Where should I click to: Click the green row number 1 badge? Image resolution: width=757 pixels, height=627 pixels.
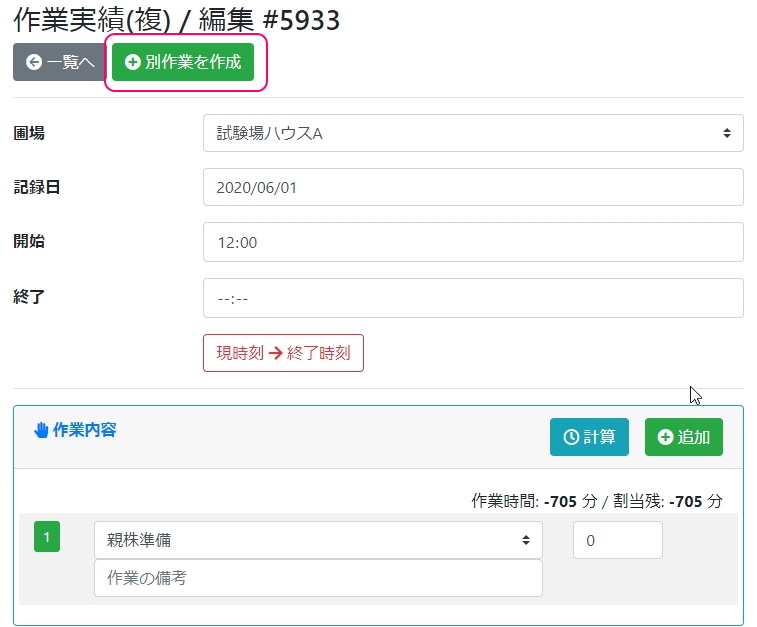point(47,537)
